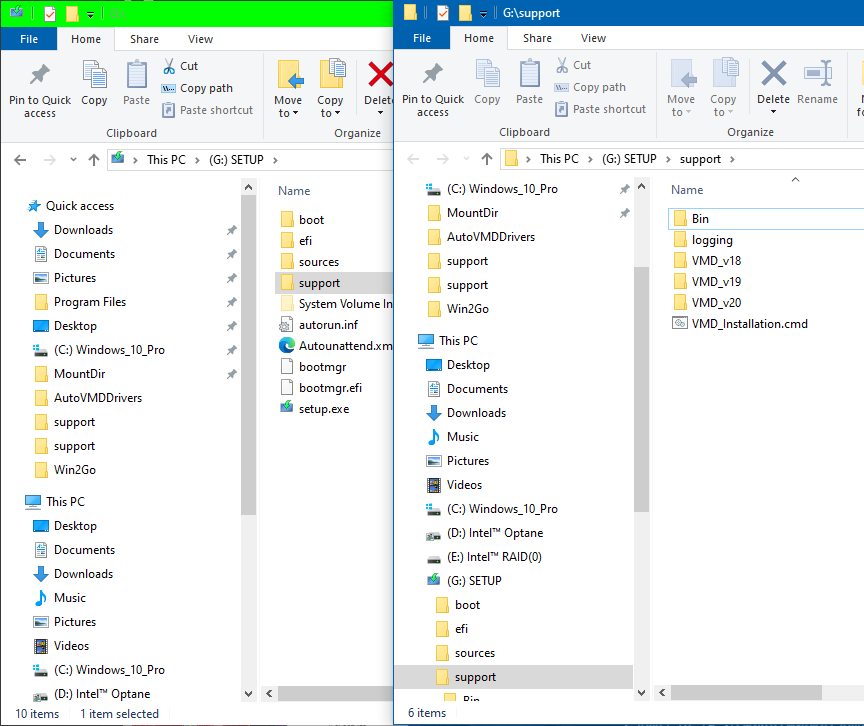Sort by Name column in G:\support window
Screen dimensions: 864x726
[687, 190]
